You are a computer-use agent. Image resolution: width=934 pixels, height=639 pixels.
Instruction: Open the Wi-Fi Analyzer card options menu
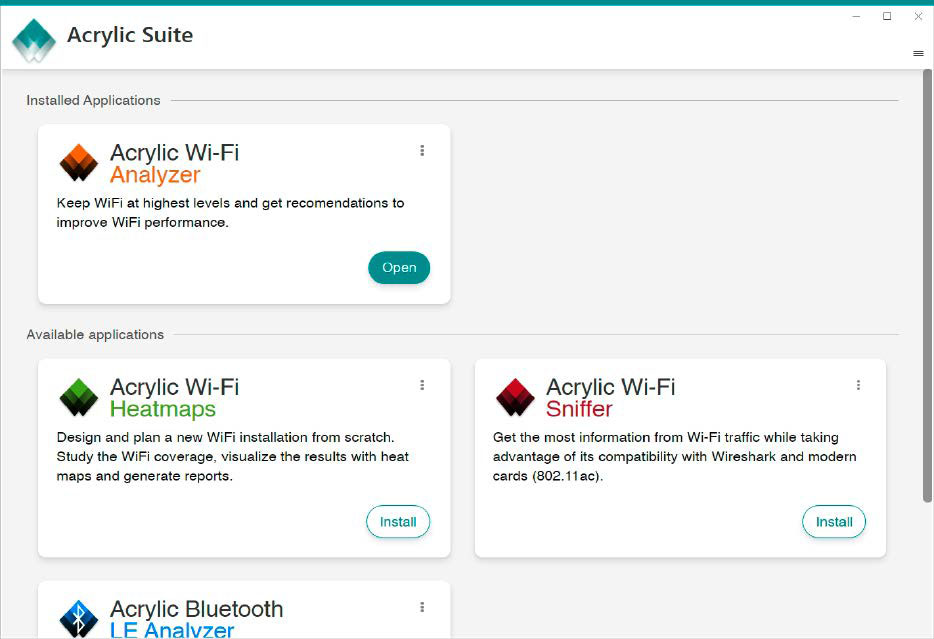pyautogui.click(x=422, y=151)
